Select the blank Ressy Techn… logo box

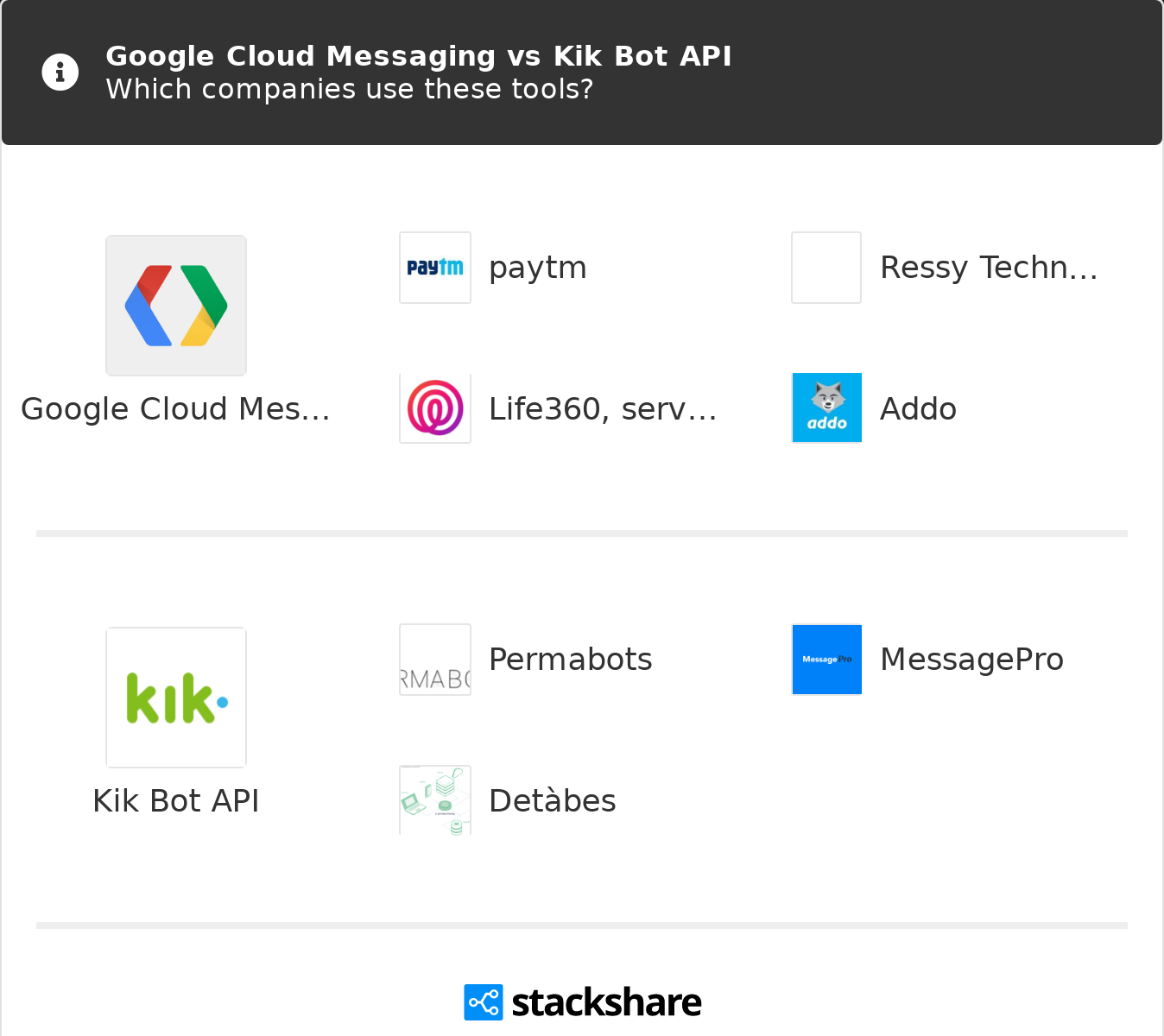(x=827, y=268)
